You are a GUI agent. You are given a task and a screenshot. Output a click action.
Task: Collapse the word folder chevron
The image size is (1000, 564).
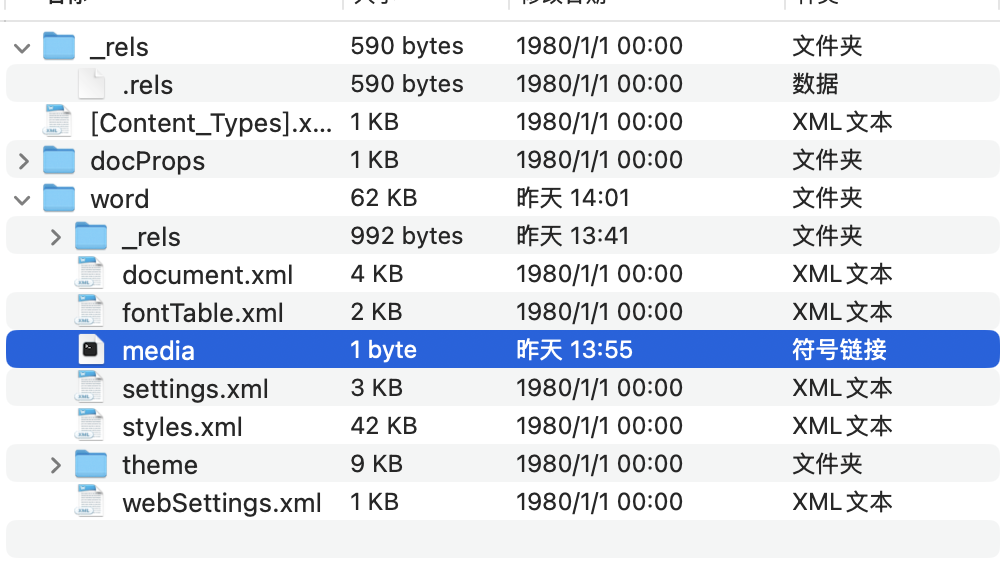(x=22, y=200)
